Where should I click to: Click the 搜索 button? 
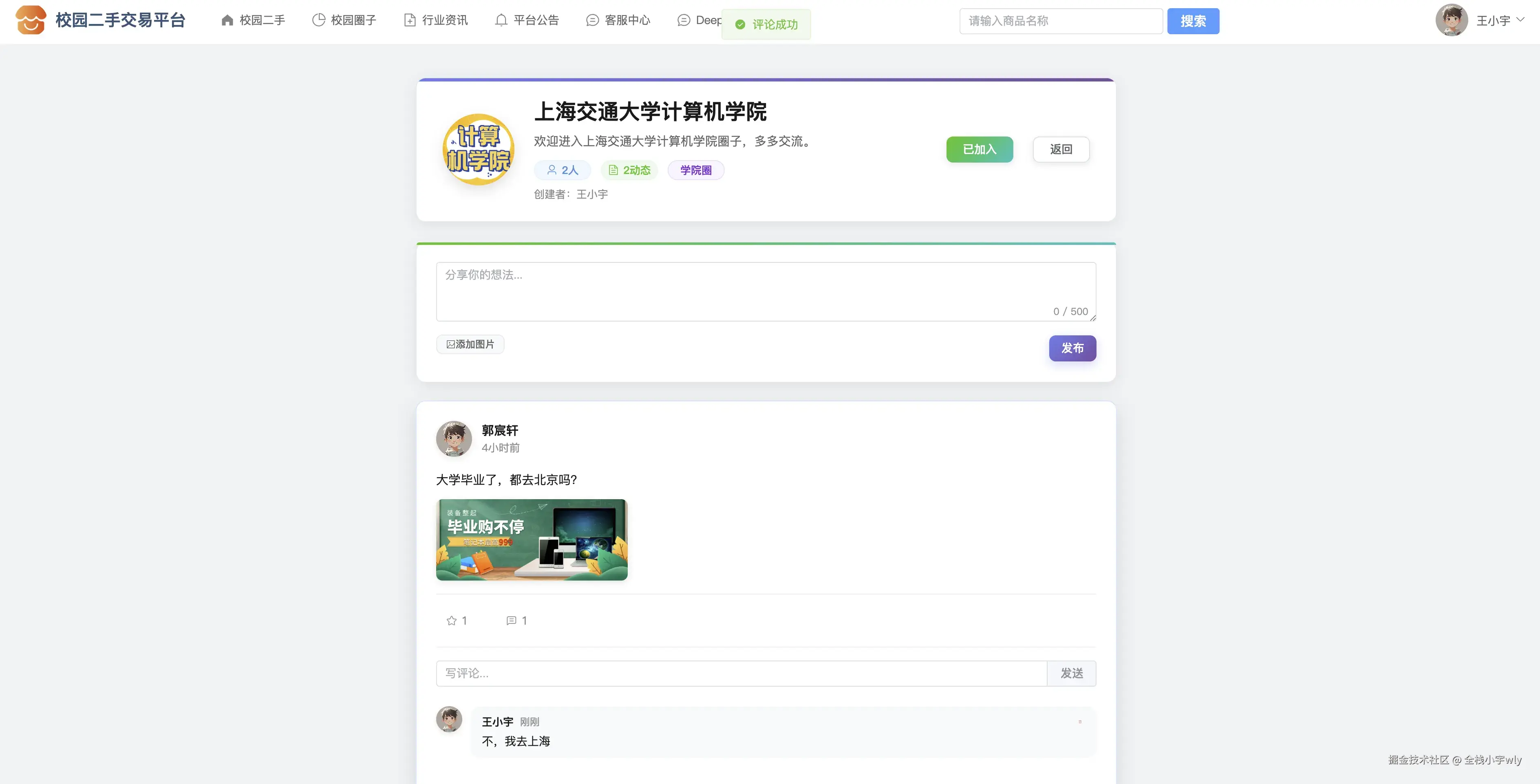click(1193, 21)
